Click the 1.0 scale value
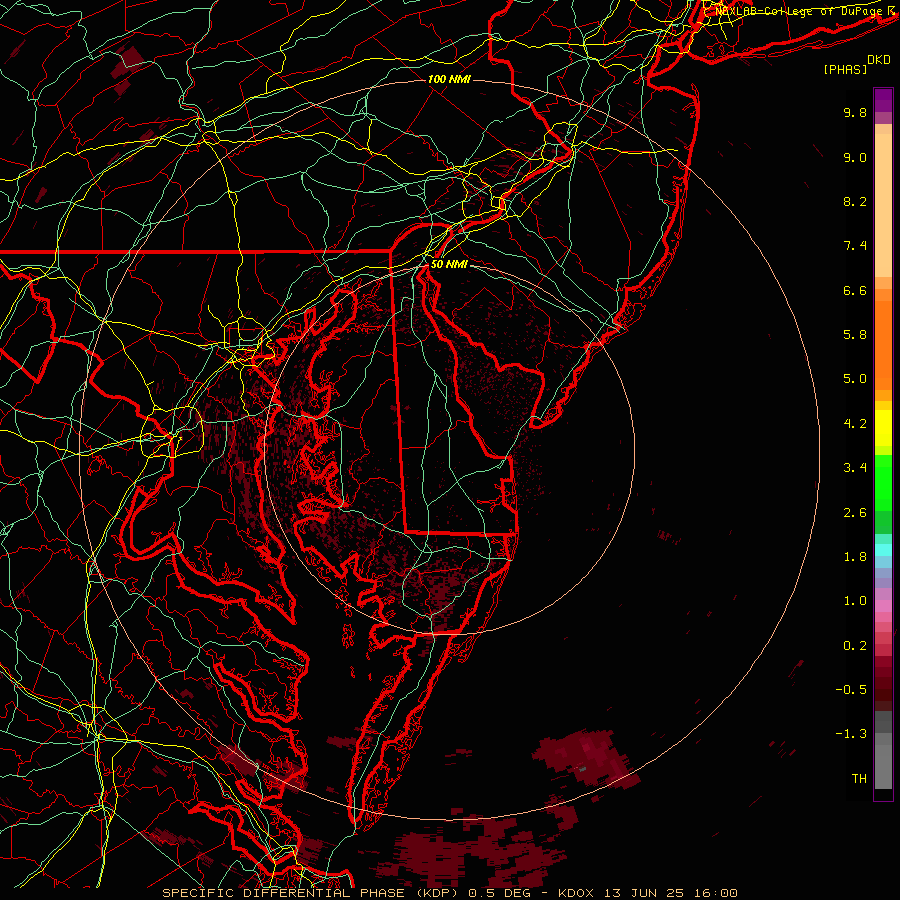Viewport: 900px width, 900px height. [855, 602]
